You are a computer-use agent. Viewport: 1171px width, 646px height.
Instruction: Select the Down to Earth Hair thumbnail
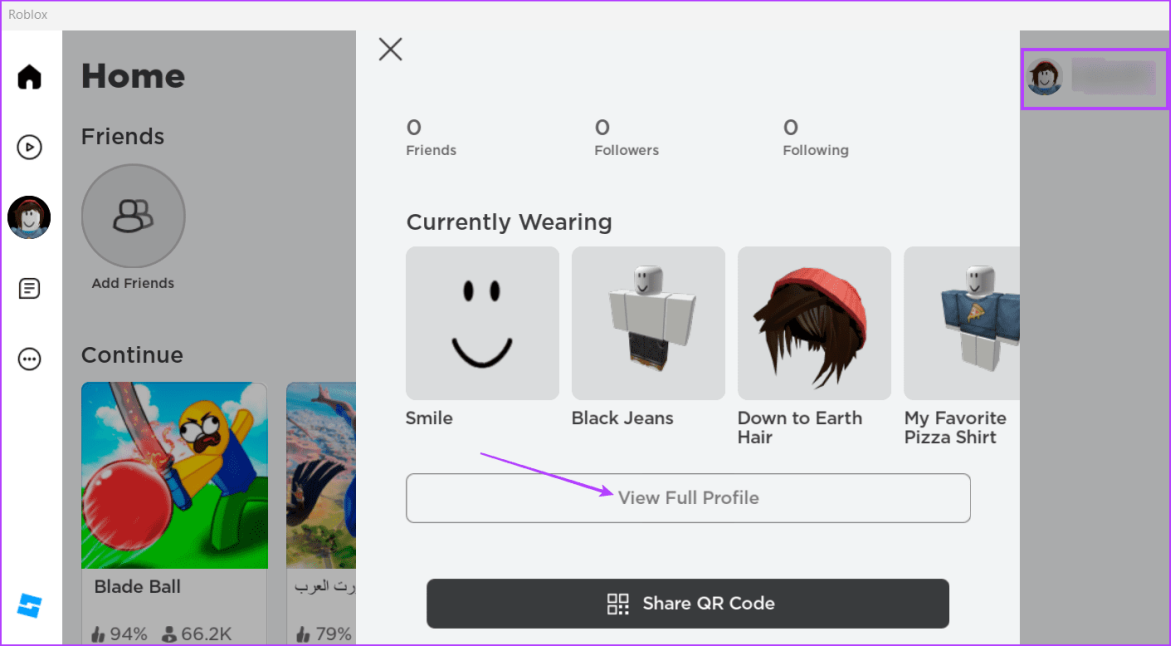pos(814,323)
